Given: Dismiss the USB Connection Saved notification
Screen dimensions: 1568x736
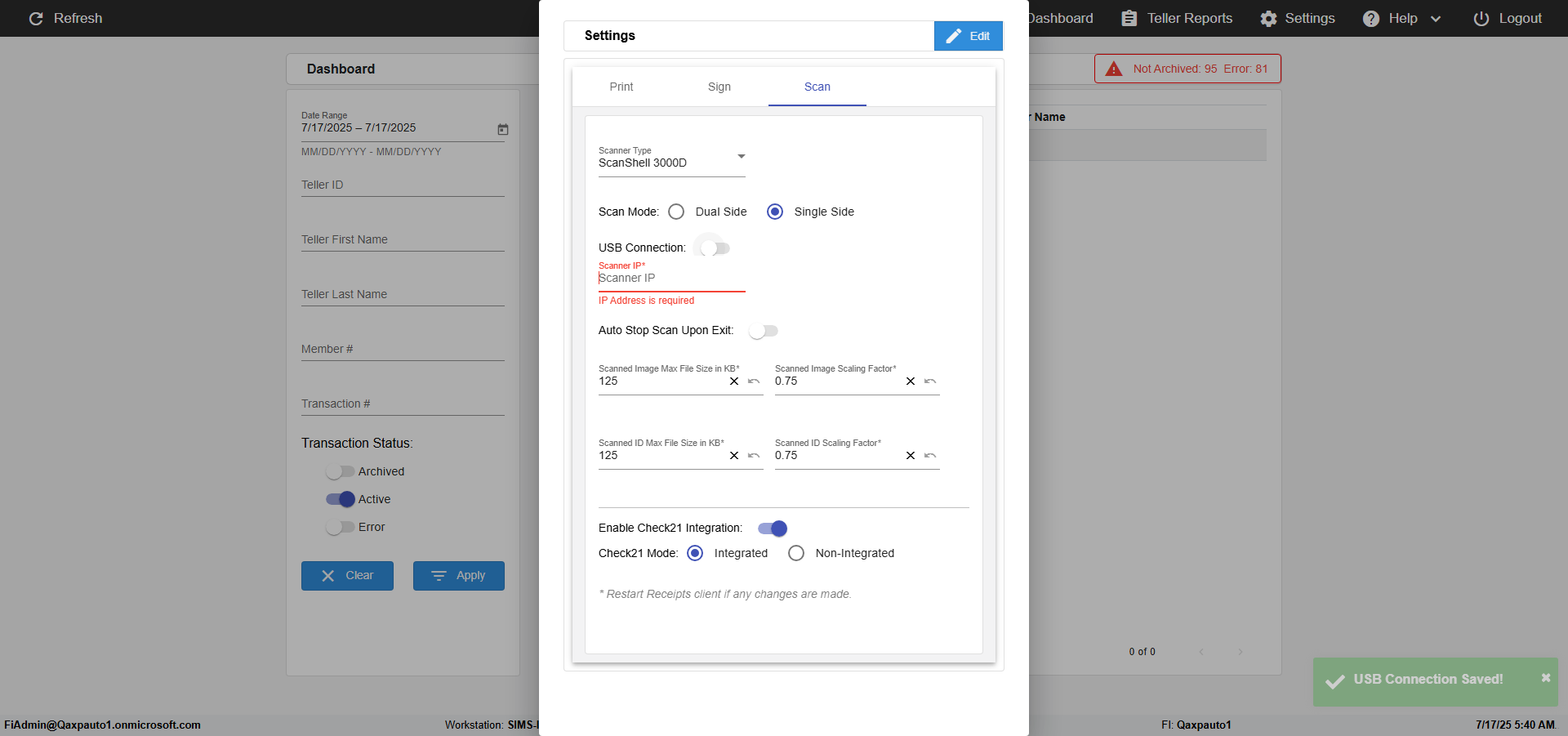Looking at the screenshot, I should tap(1546, 678).
